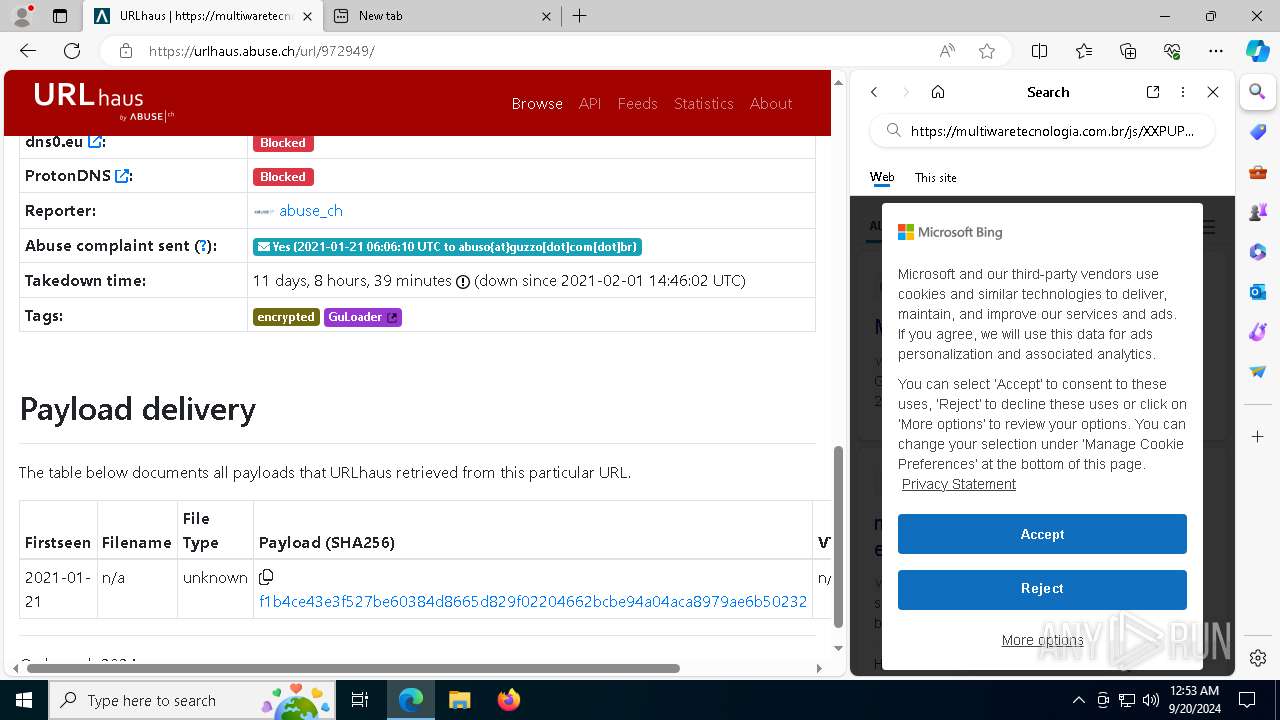Open Windows Start menu
This screenshot has width=1280, height=720.
(x=24, y=700)
